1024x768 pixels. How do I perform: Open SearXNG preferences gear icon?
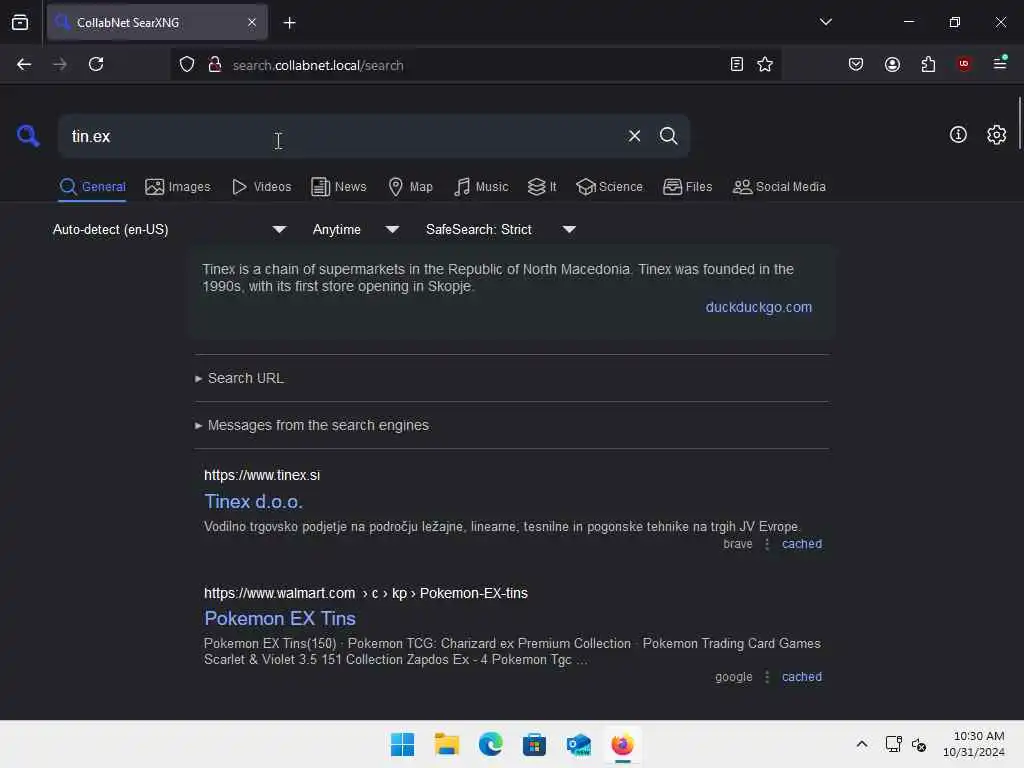pos(996,135)
